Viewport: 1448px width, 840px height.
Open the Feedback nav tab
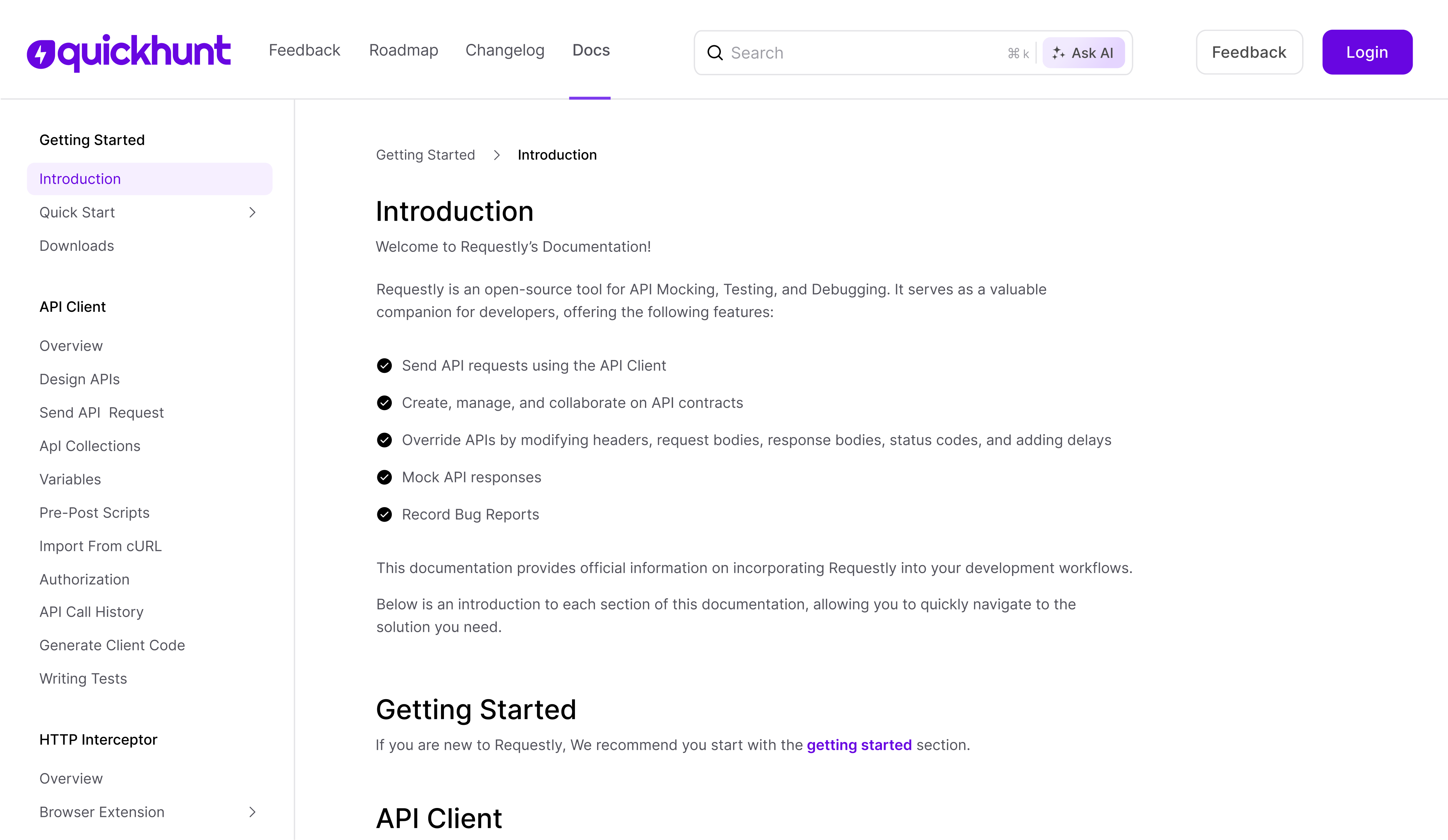305,50
